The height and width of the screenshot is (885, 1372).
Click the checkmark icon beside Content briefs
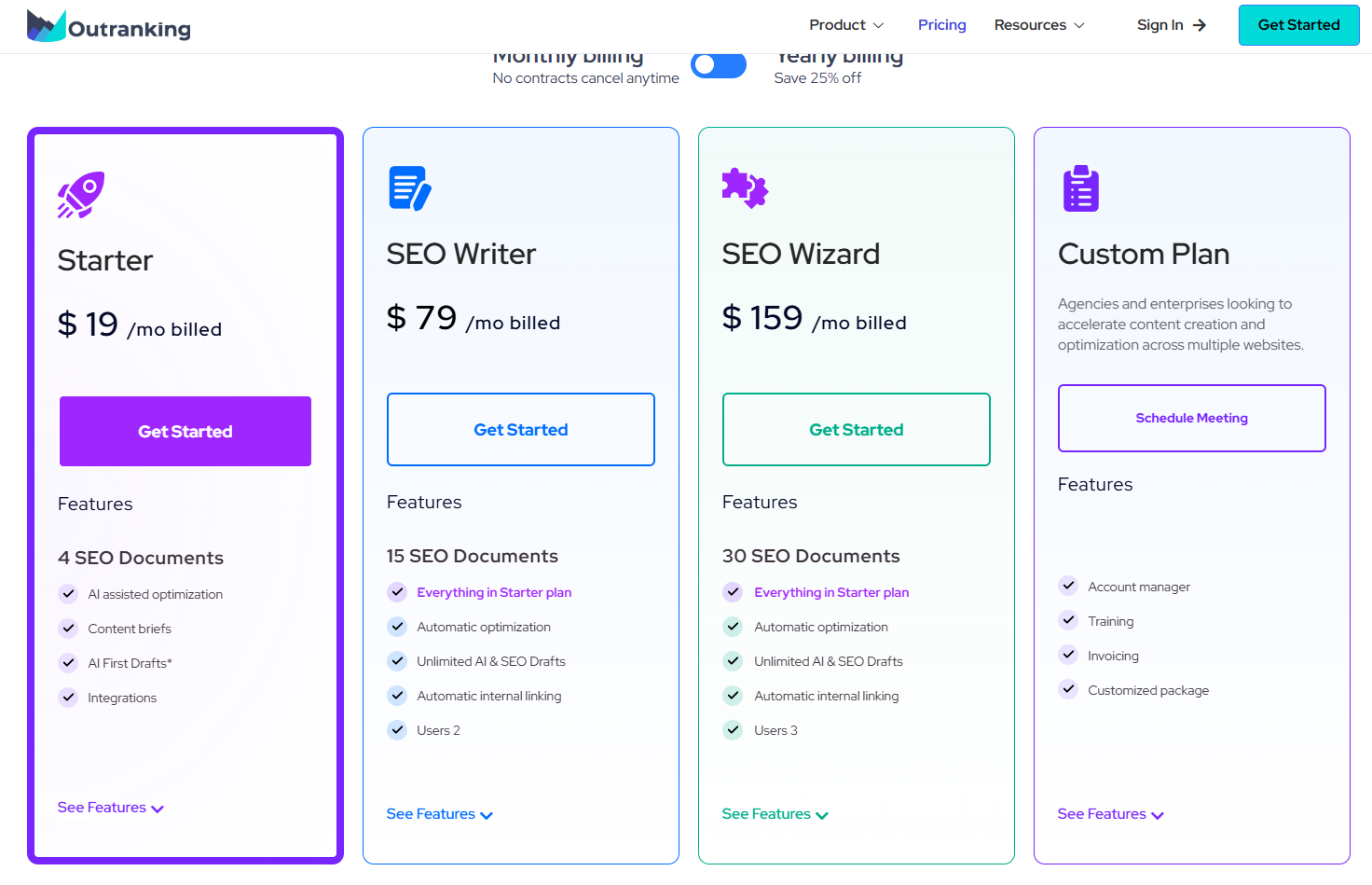(x=68, y=629)
